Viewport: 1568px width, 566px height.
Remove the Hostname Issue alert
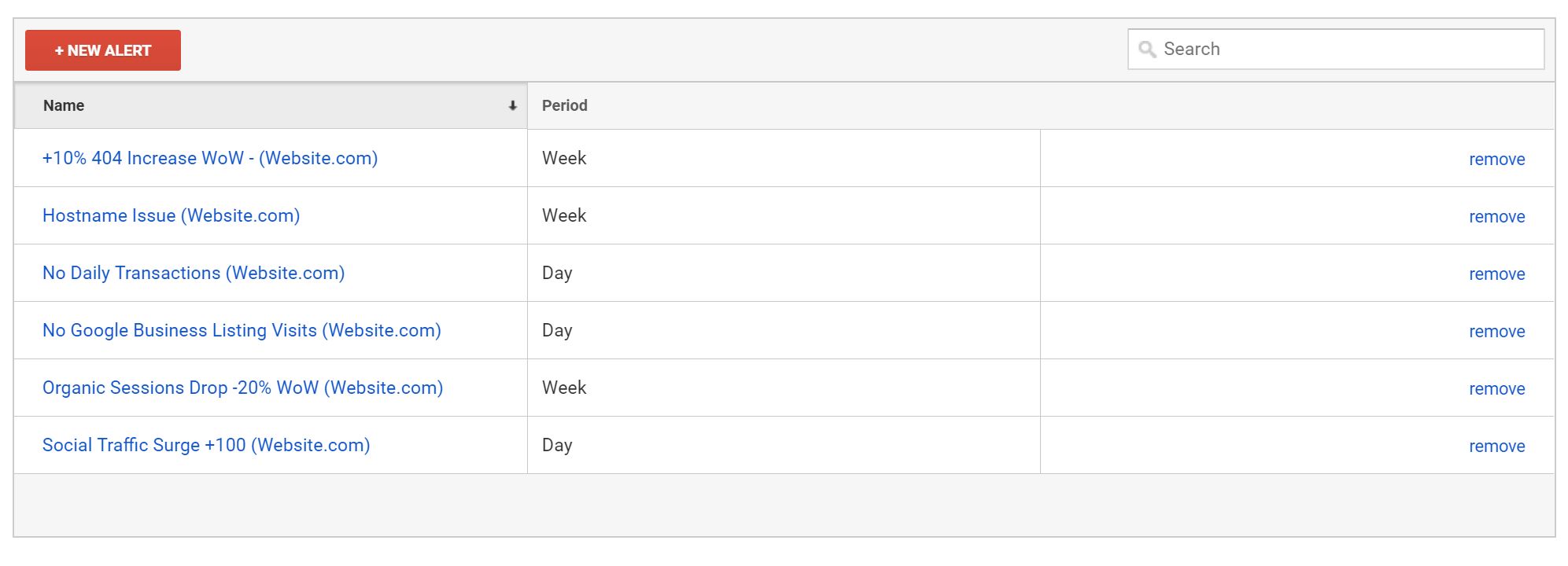pyautogui.click(x=1496, y=217)
